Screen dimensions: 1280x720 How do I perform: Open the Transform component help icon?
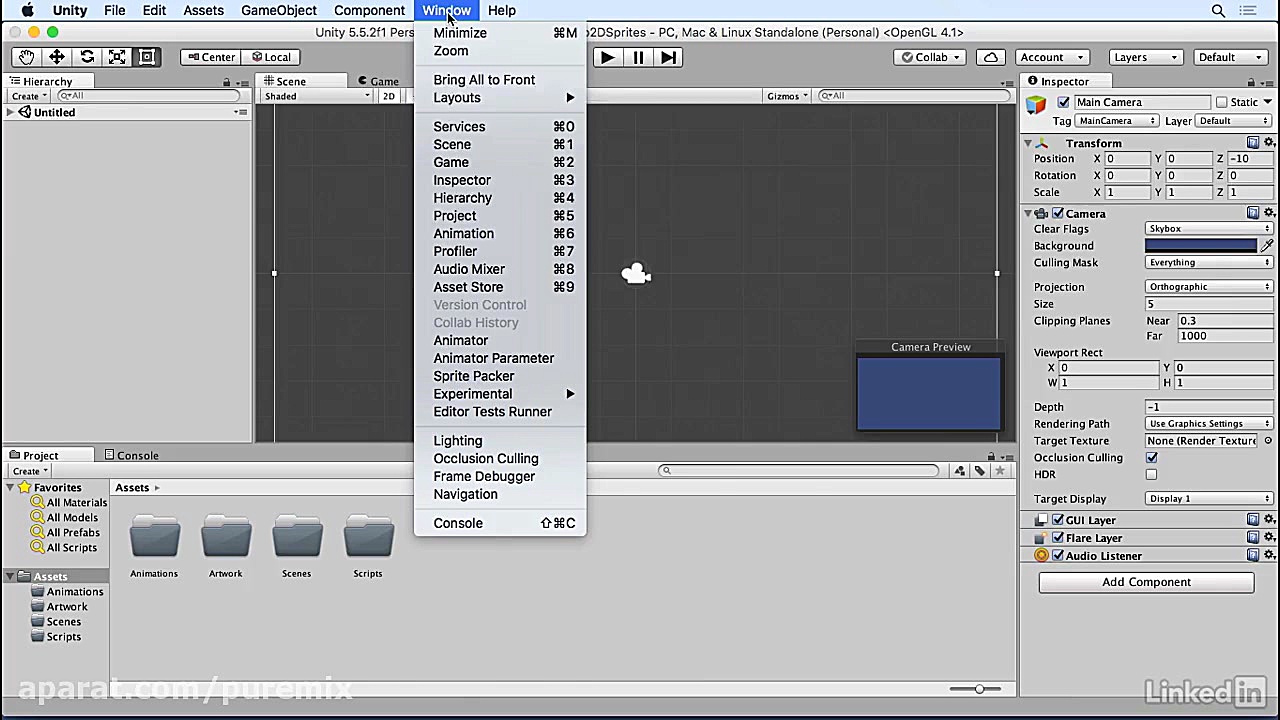[1253, 143]
